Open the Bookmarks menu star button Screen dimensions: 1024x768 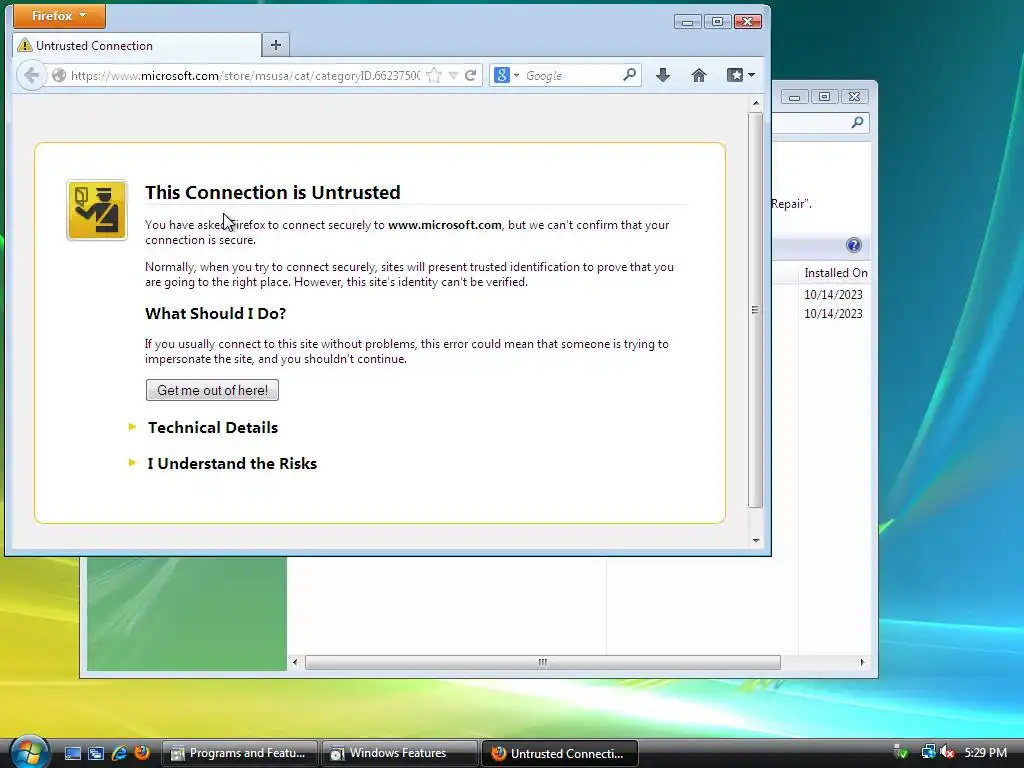pos(741,75)
